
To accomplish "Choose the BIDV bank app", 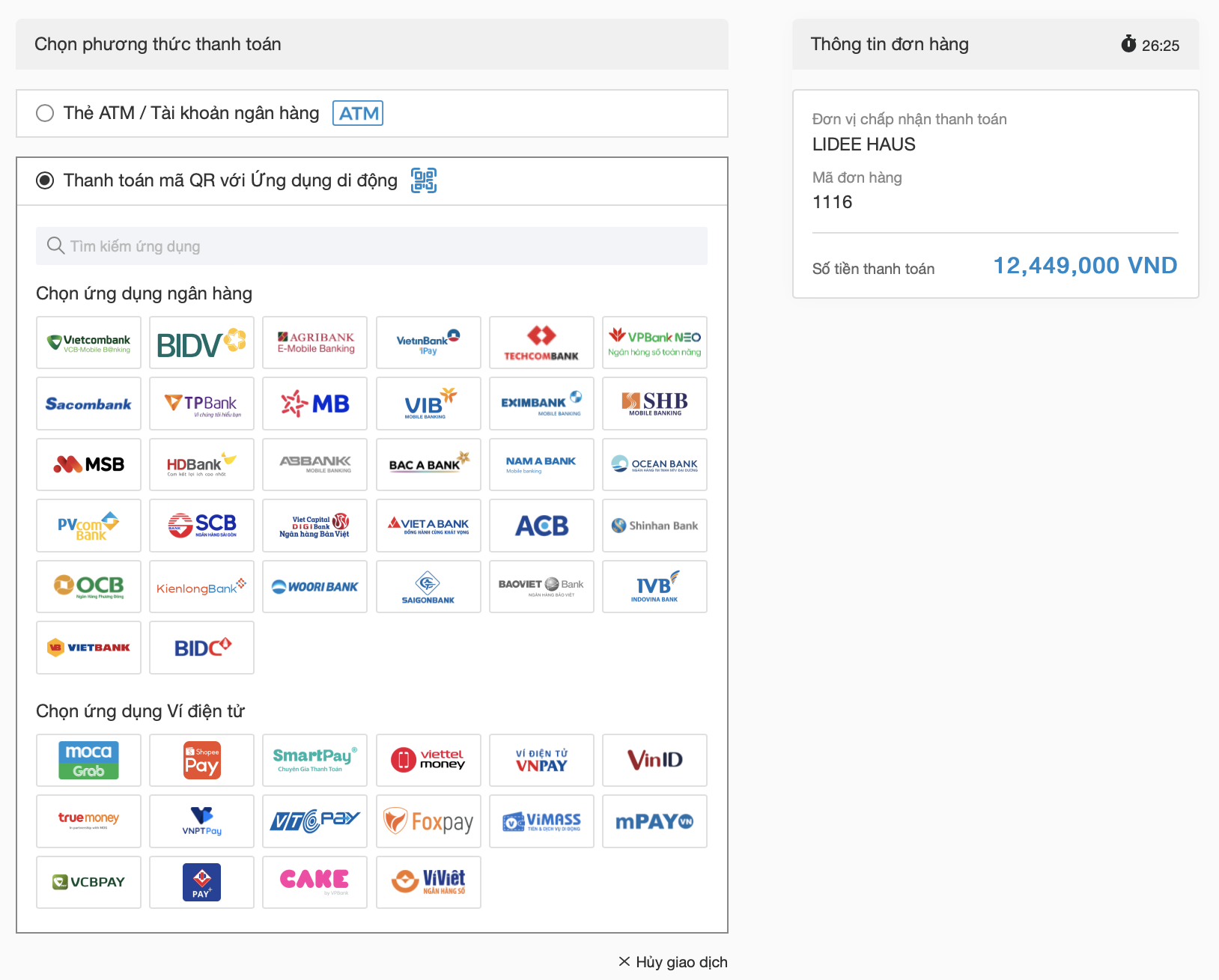I will point(201,343).
